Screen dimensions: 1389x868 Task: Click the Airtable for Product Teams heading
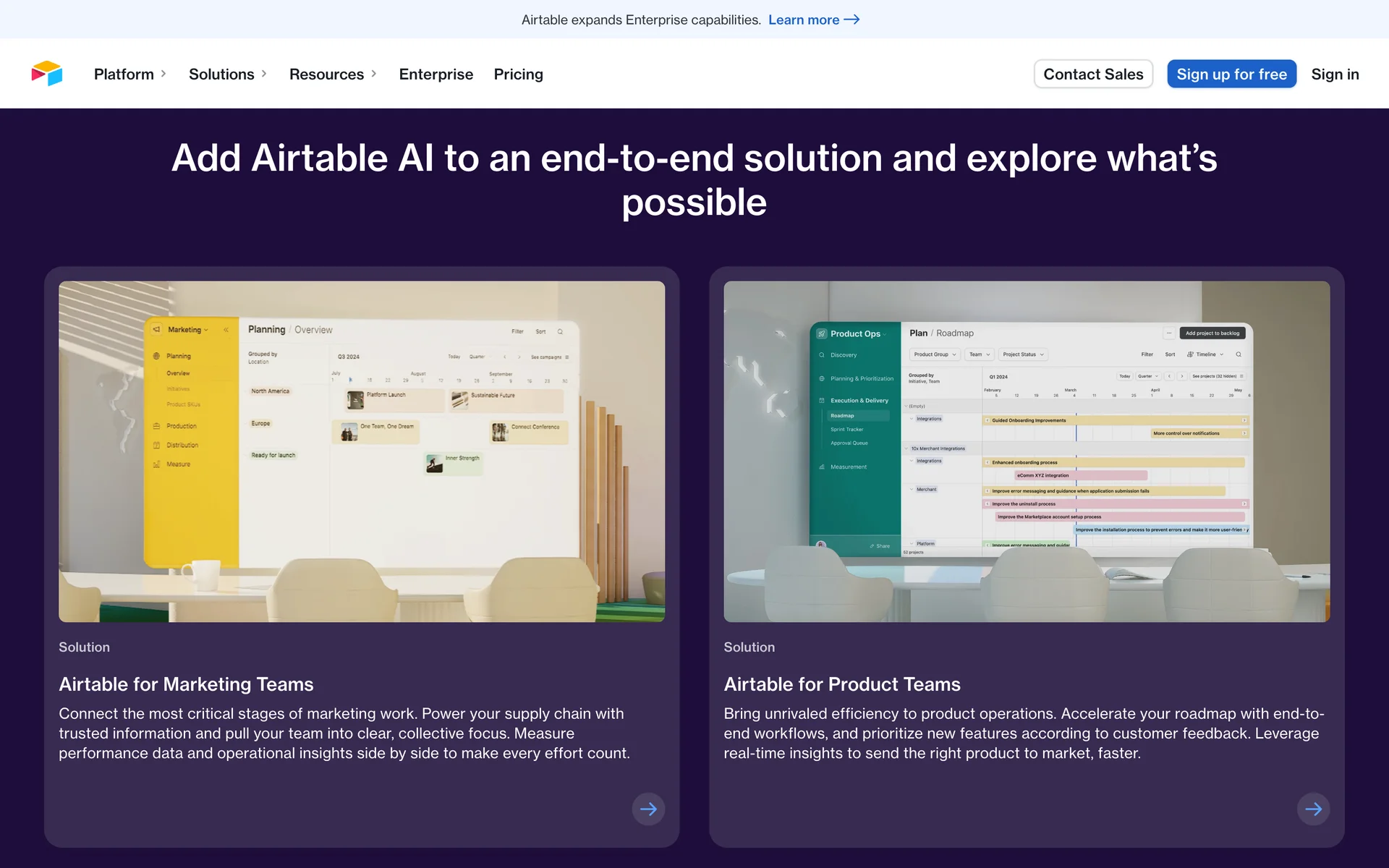[841, 684]
